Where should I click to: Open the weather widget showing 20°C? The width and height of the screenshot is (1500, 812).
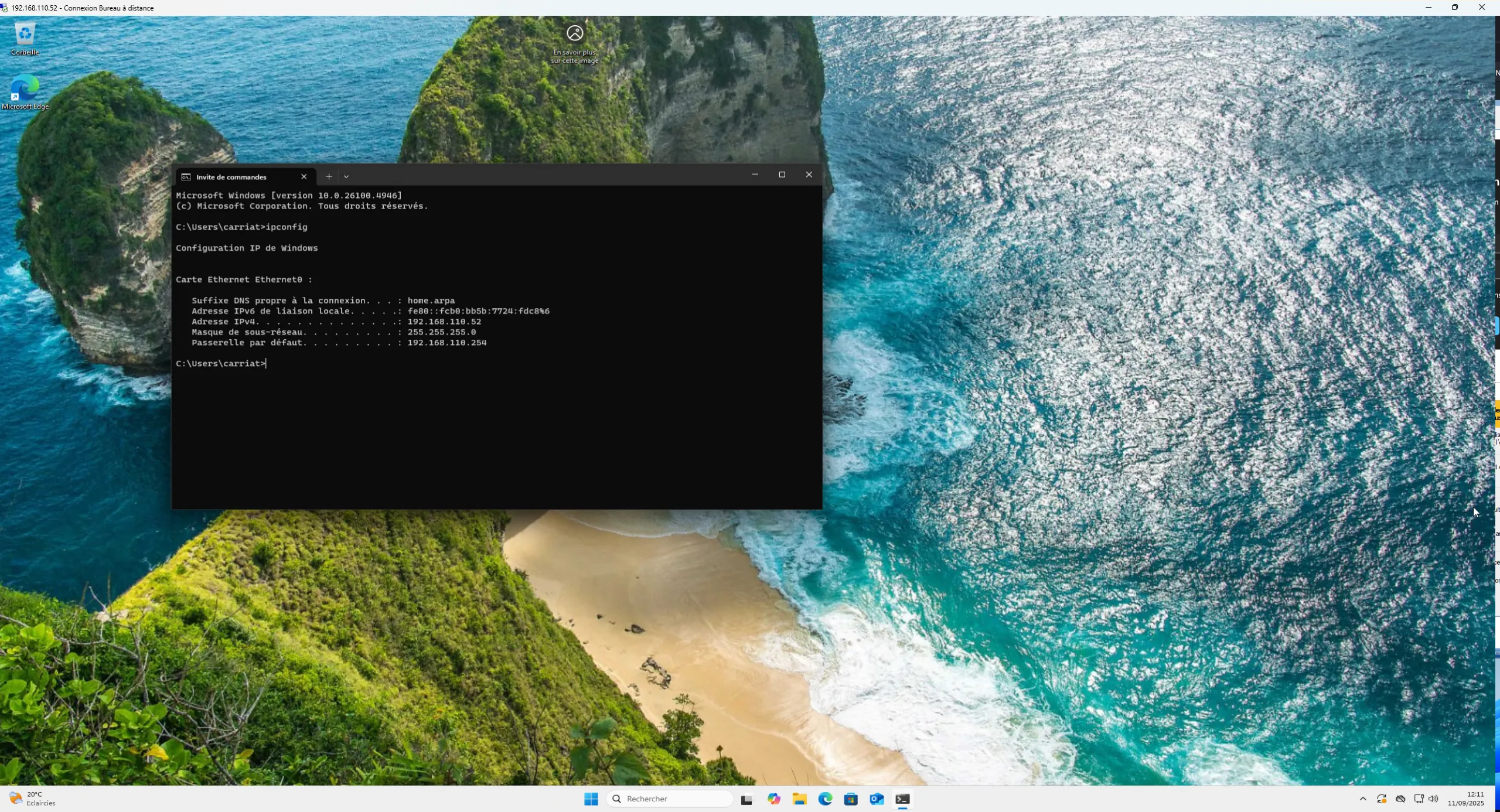(32, 799)
